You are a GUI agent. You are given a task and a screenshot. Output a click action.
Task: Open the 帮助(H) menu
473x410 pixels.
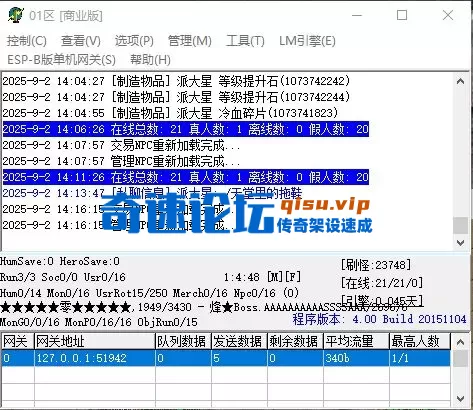point(150,60)
